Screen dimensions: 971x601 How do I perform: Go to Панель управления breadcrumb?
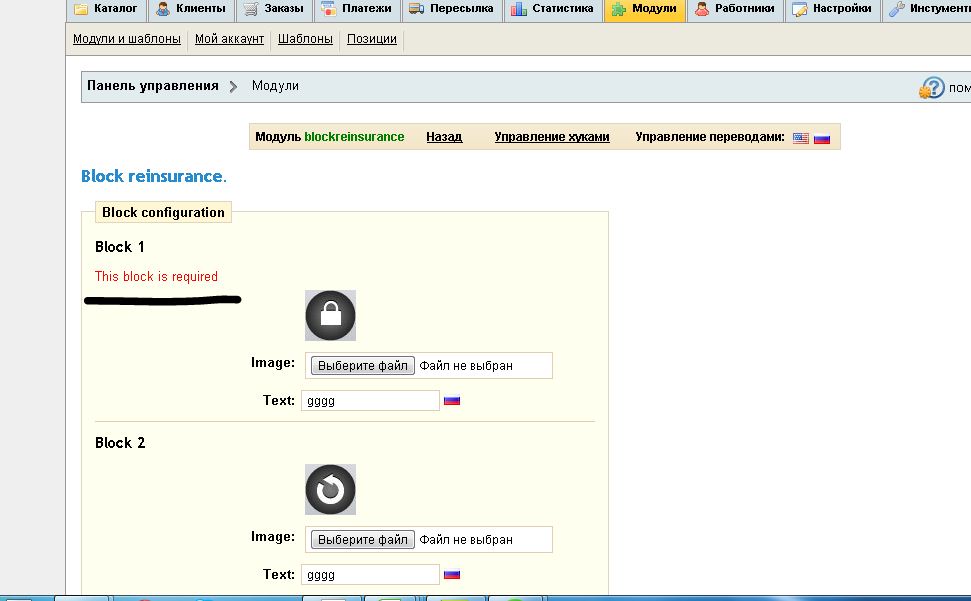[x=152, y=86]
